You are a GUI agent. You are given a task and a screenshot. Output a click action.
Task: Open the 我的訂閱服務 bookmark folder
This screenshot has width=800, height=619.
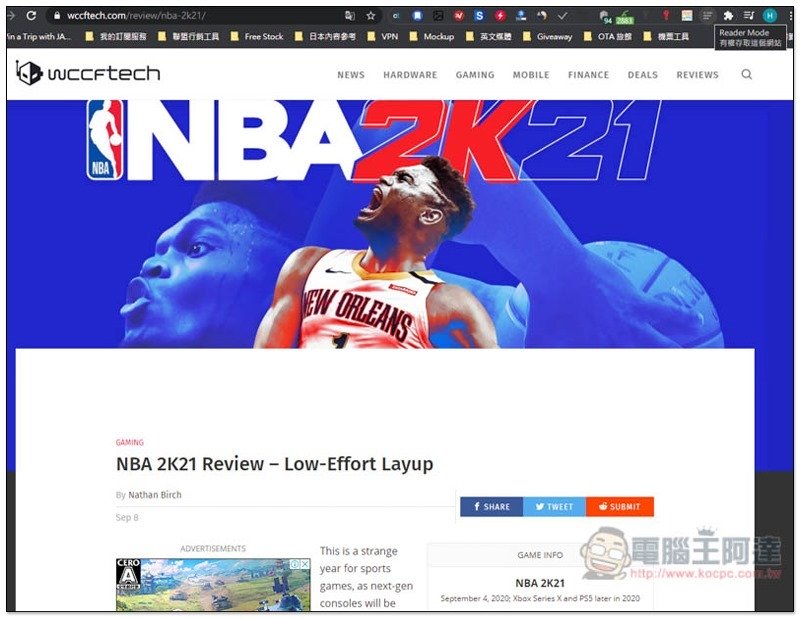[x=116, y=37]
